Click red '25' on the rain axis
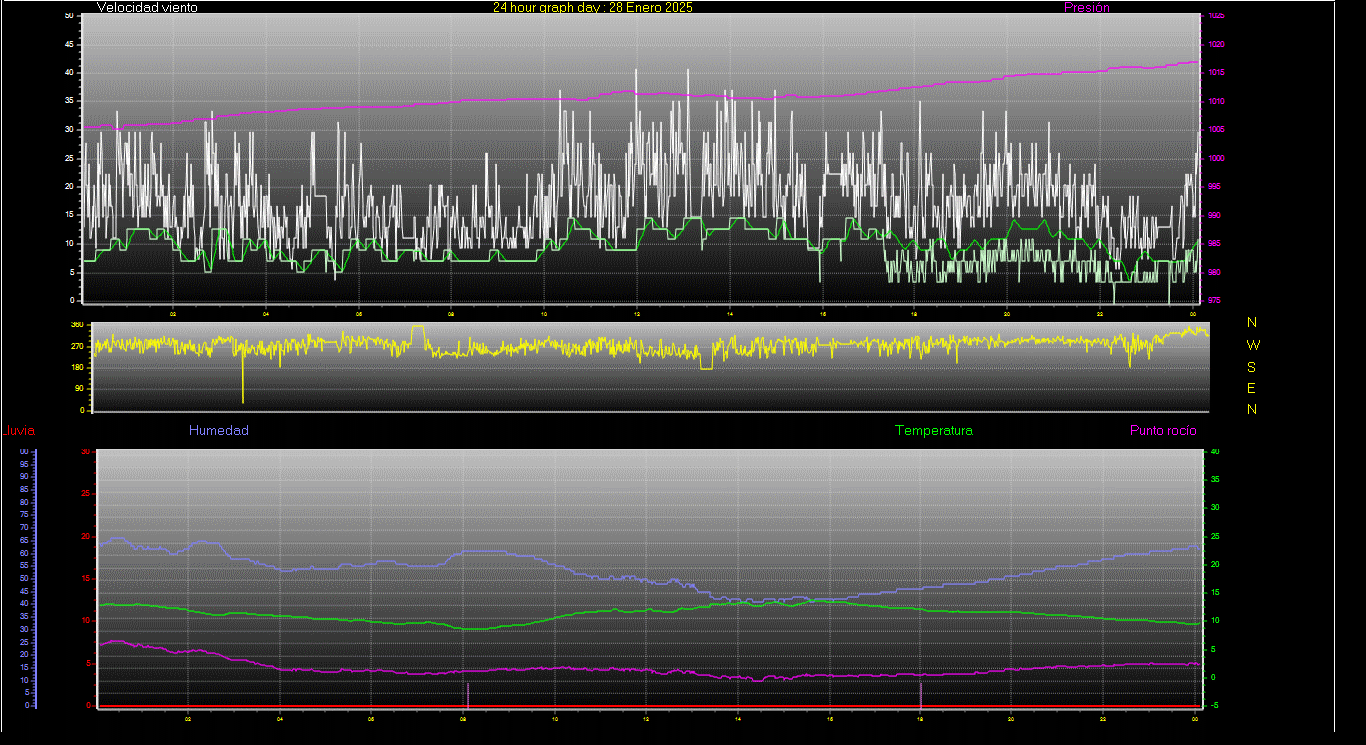The image size is (1366, 745). [85, 494]
